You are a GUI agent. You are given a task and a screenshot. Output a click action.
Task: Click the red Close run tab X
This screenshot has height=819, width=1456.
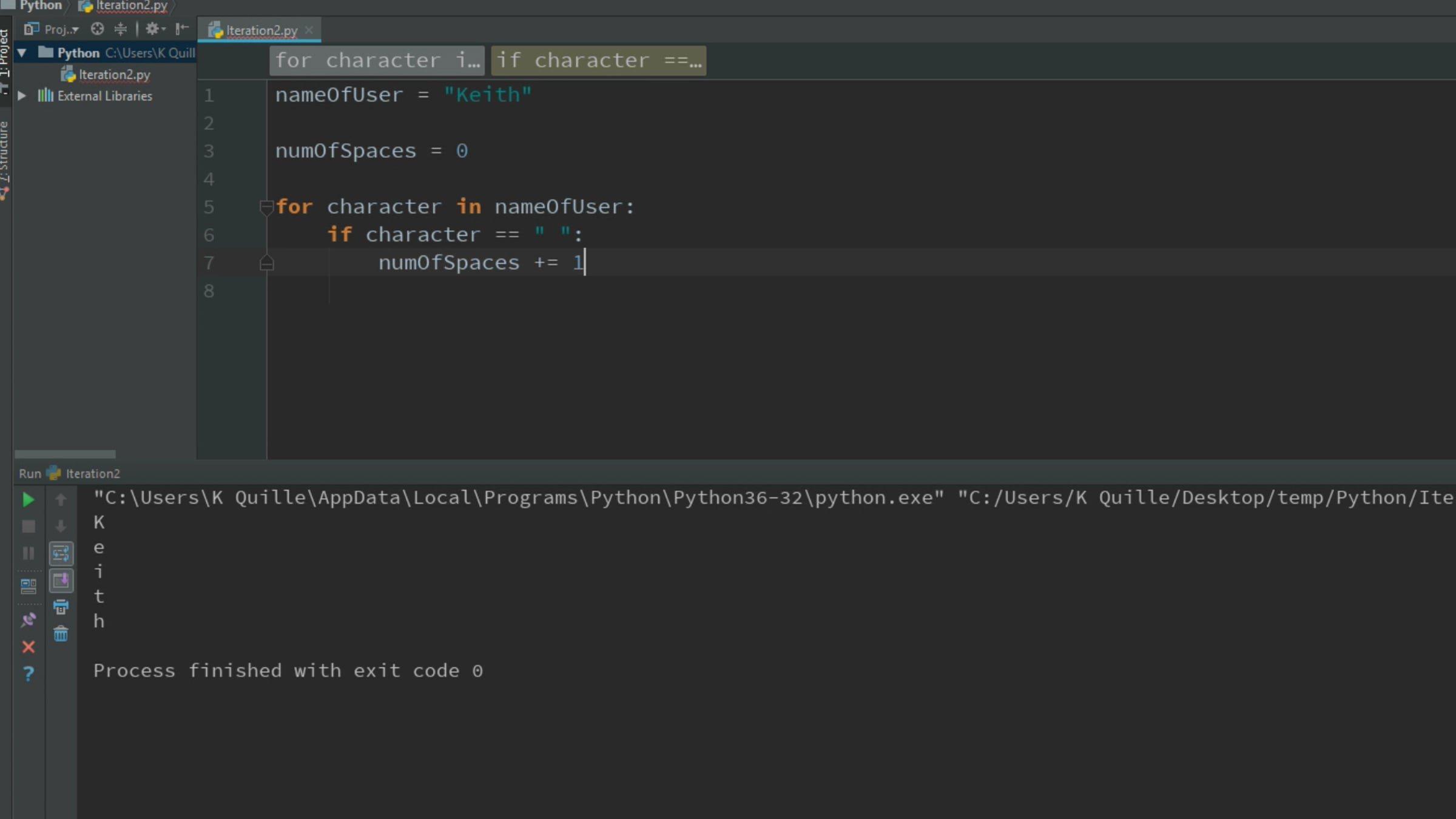(28, 647)
